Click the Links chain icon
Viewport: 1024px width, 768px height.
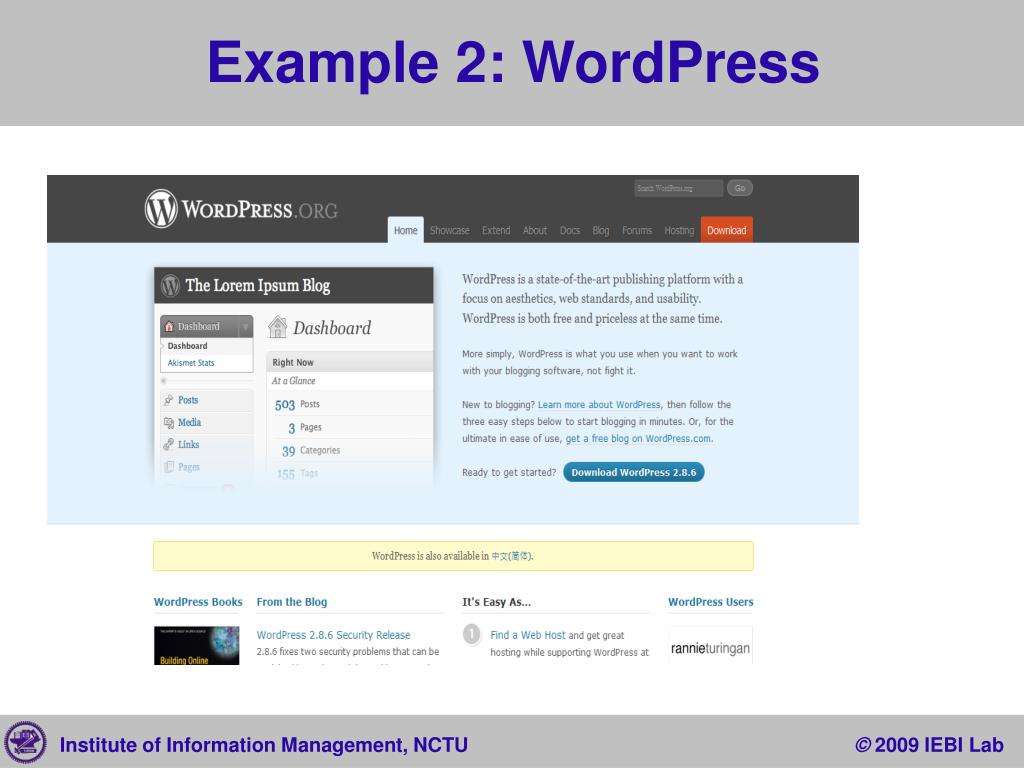(x=168, y=444)
